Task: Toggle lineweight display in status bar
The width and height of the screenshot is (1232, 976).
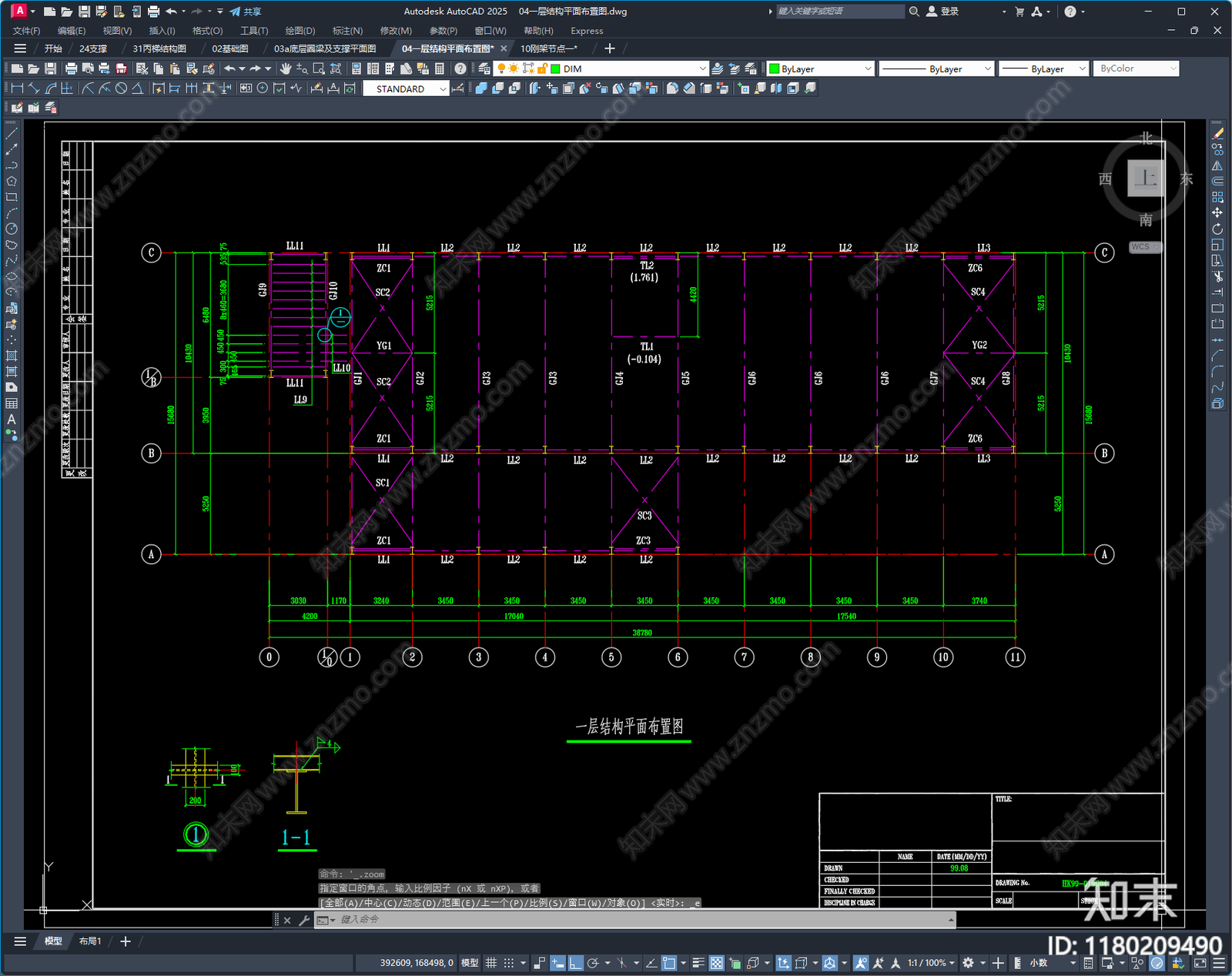Action: pyautogui.click(x=698, y=963)
